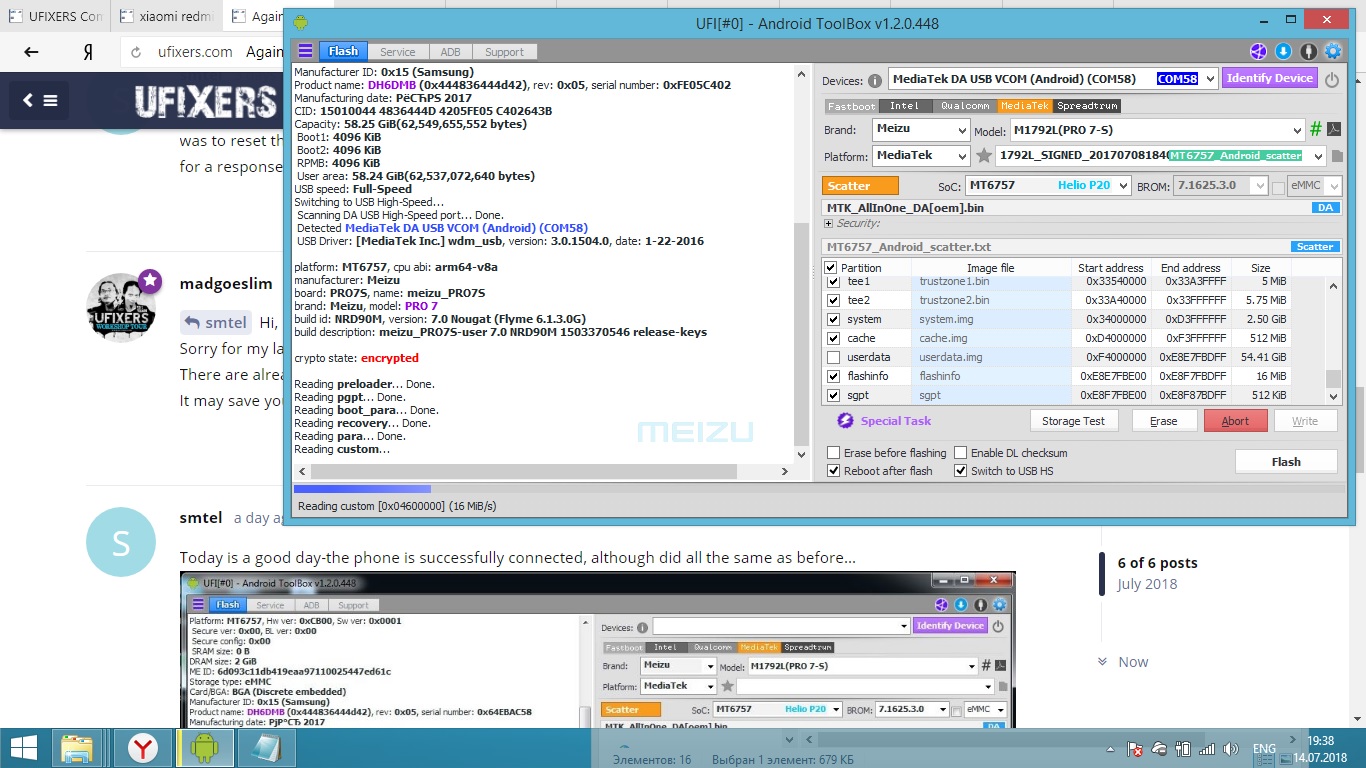This screenshot has width=1366, height=768.
Task: Select the Qualcomm platform tab
Action: pyautogui.click(x=965, y=105)
